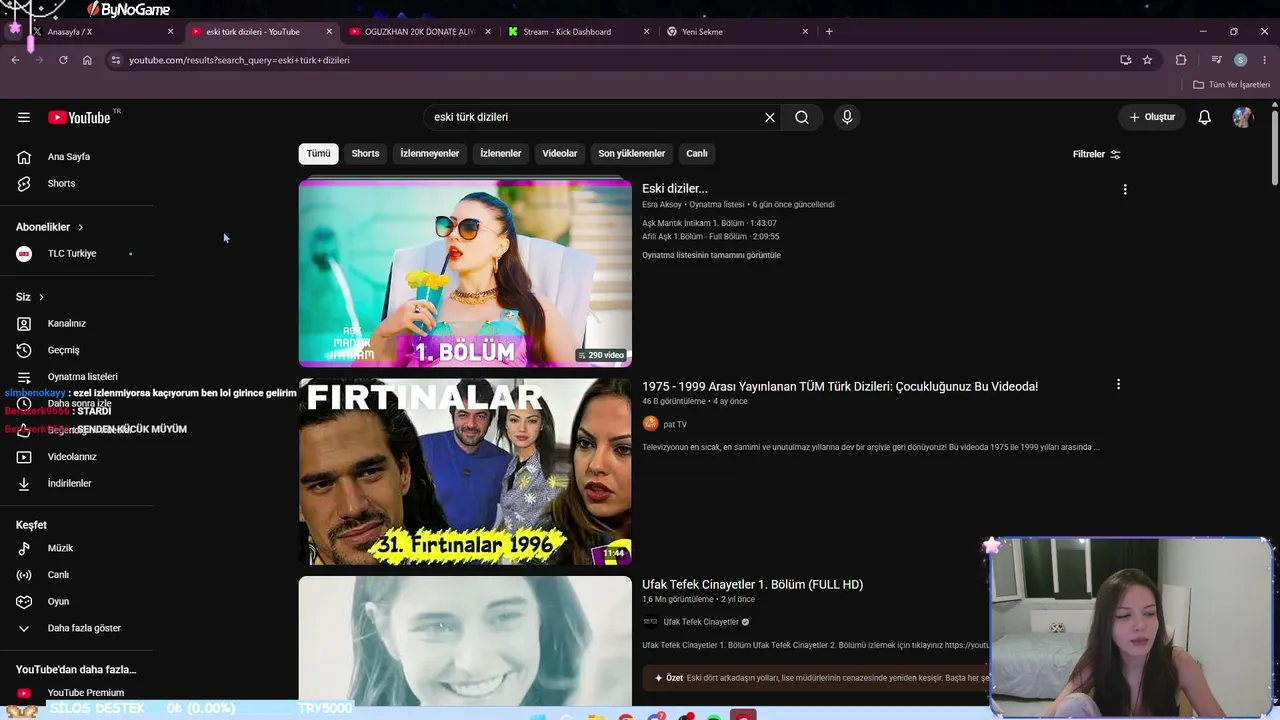The image size is (1280, 720).
Task: Open the YouTube account avatar menu
Action: [x=1243, y=117]
